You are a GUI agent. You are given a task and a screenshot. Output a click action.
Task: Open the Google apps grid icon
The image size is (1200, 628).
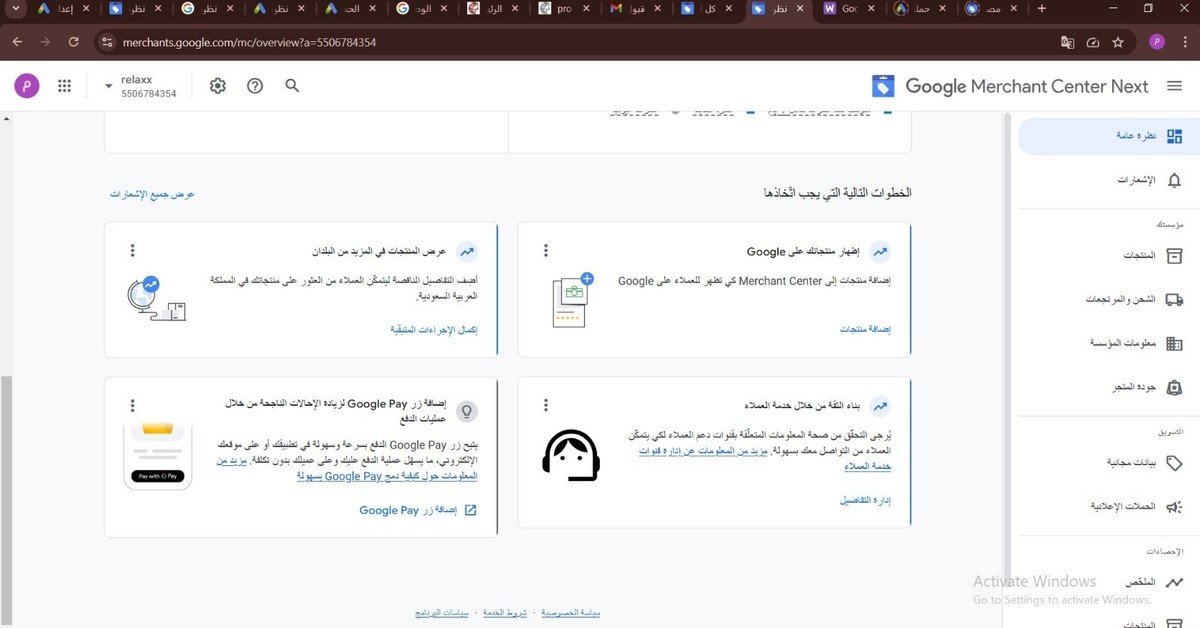(65, 86)
